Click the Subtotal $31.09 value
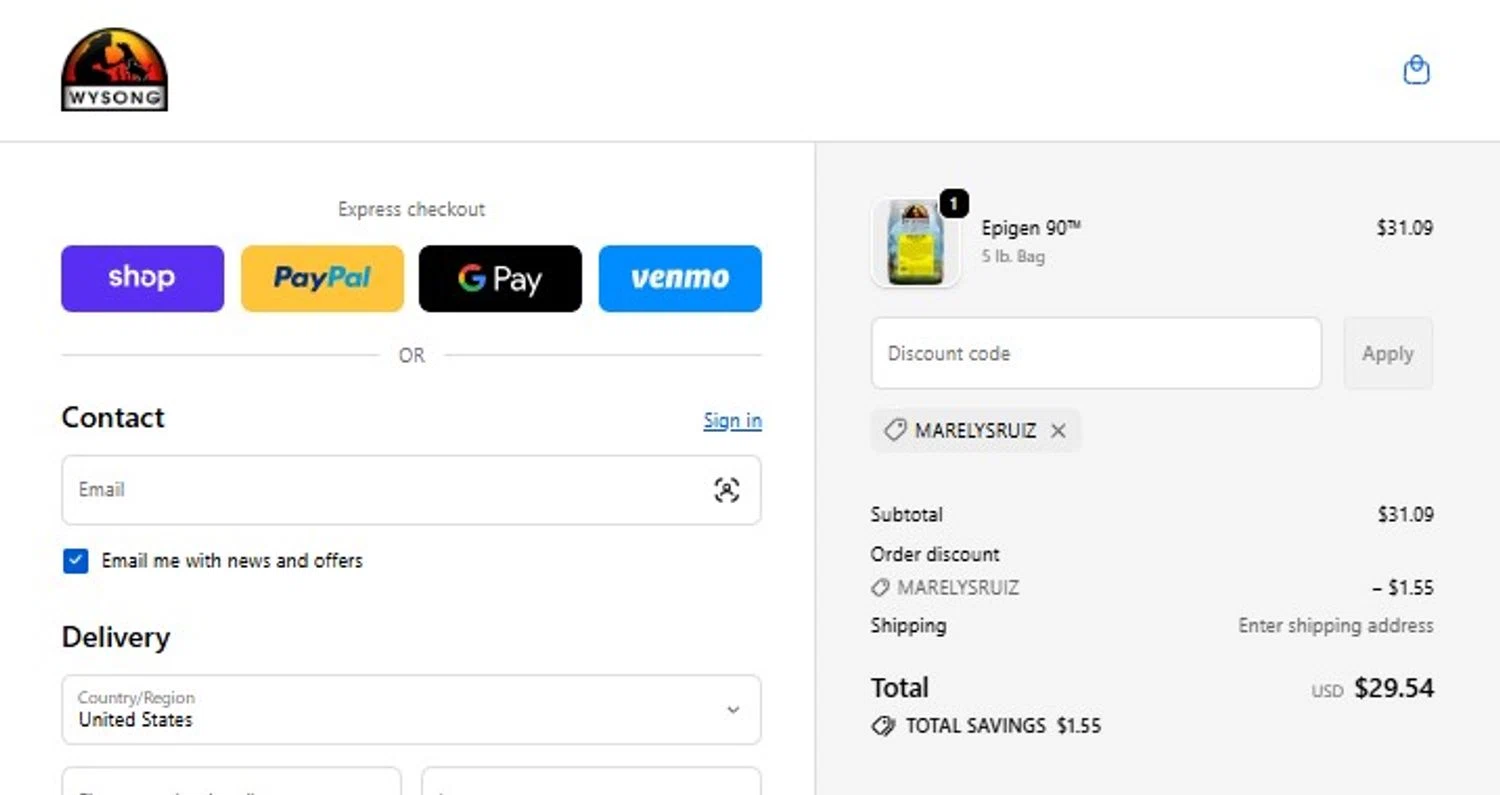 tap(1405, 515)
